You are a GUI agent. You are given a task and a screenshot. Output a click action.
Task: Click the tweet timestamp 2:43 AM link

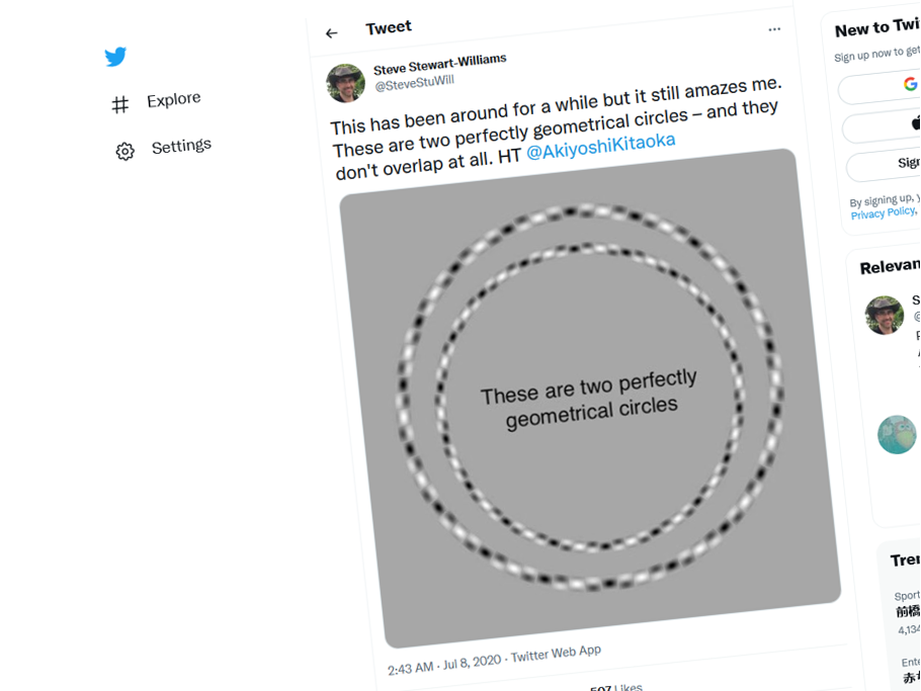click(411, 667)
